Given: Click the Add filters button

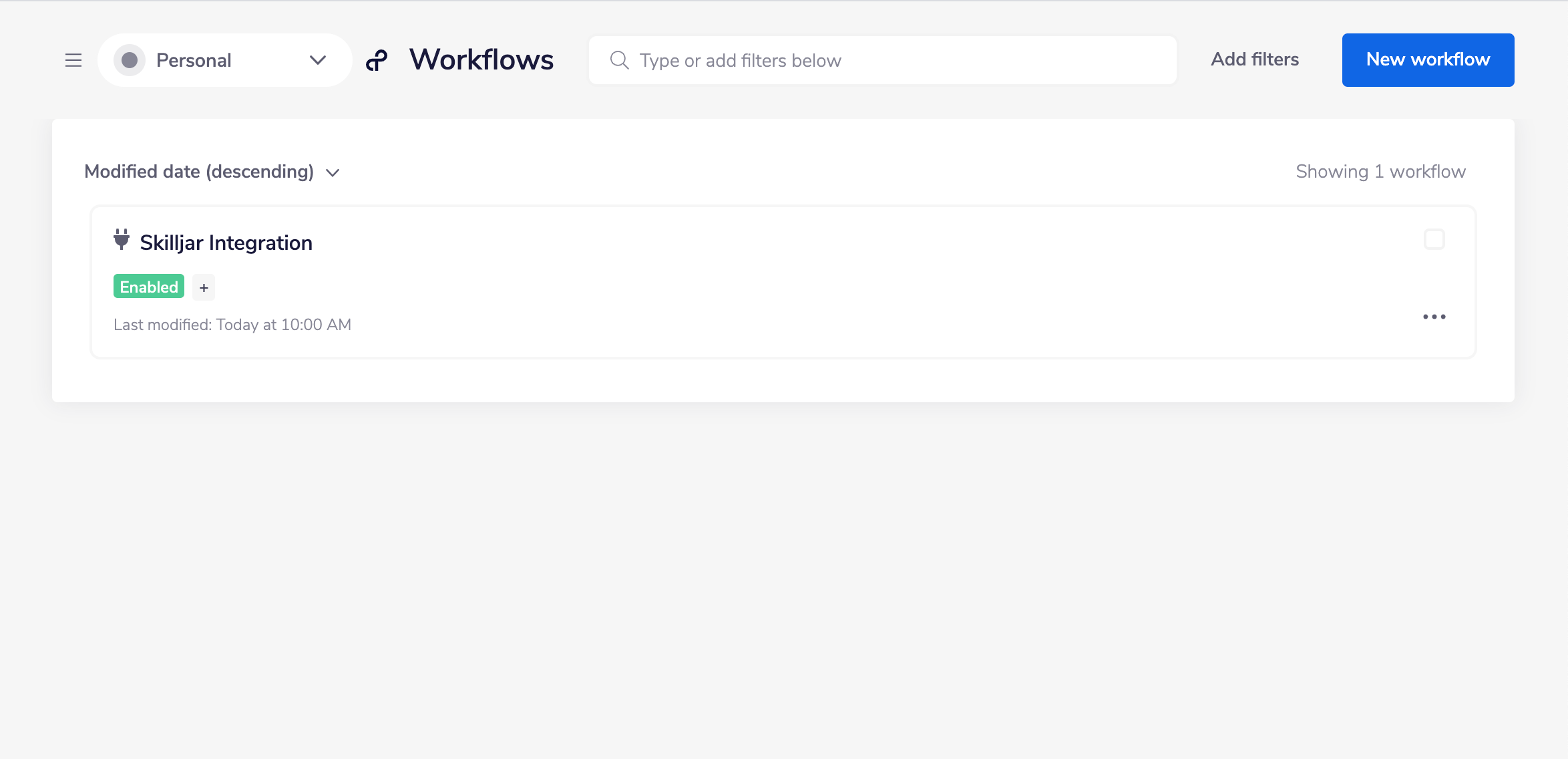Looking at the screenshot, I should tap(1255, 59).
